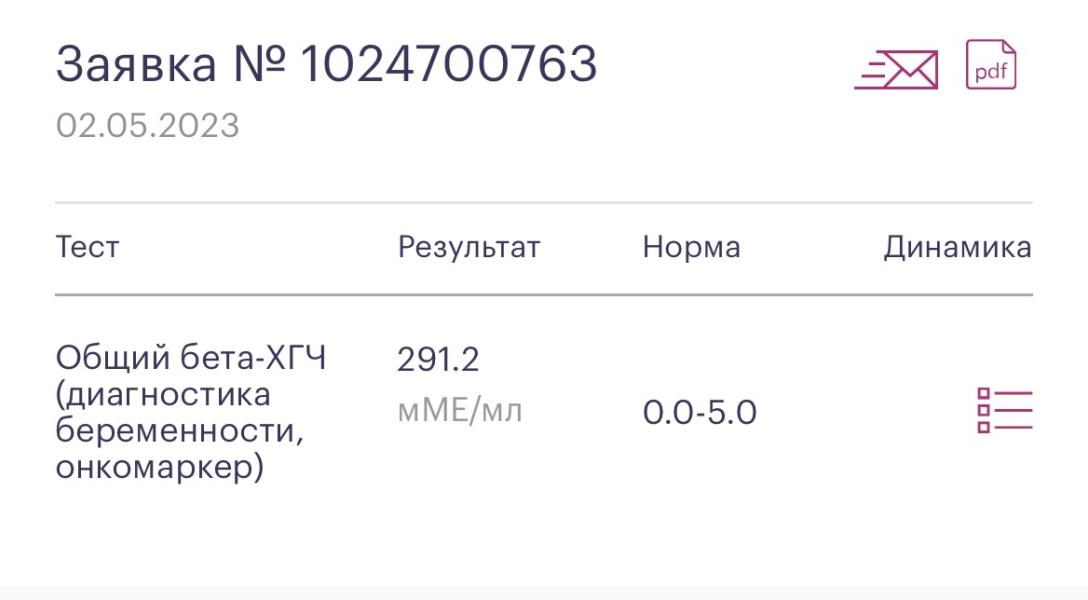Open dynamics list icon for бета-ХГЧ
This screenshot has width=1088, height=600.
coord(1003,411)
